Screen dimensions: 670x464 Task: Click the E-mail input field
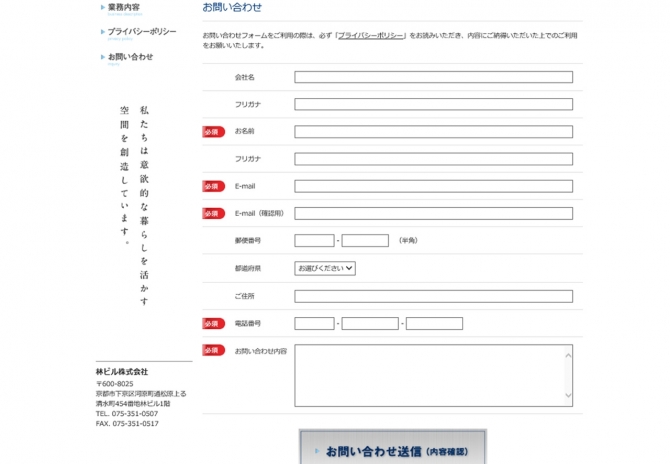[433, 186]
